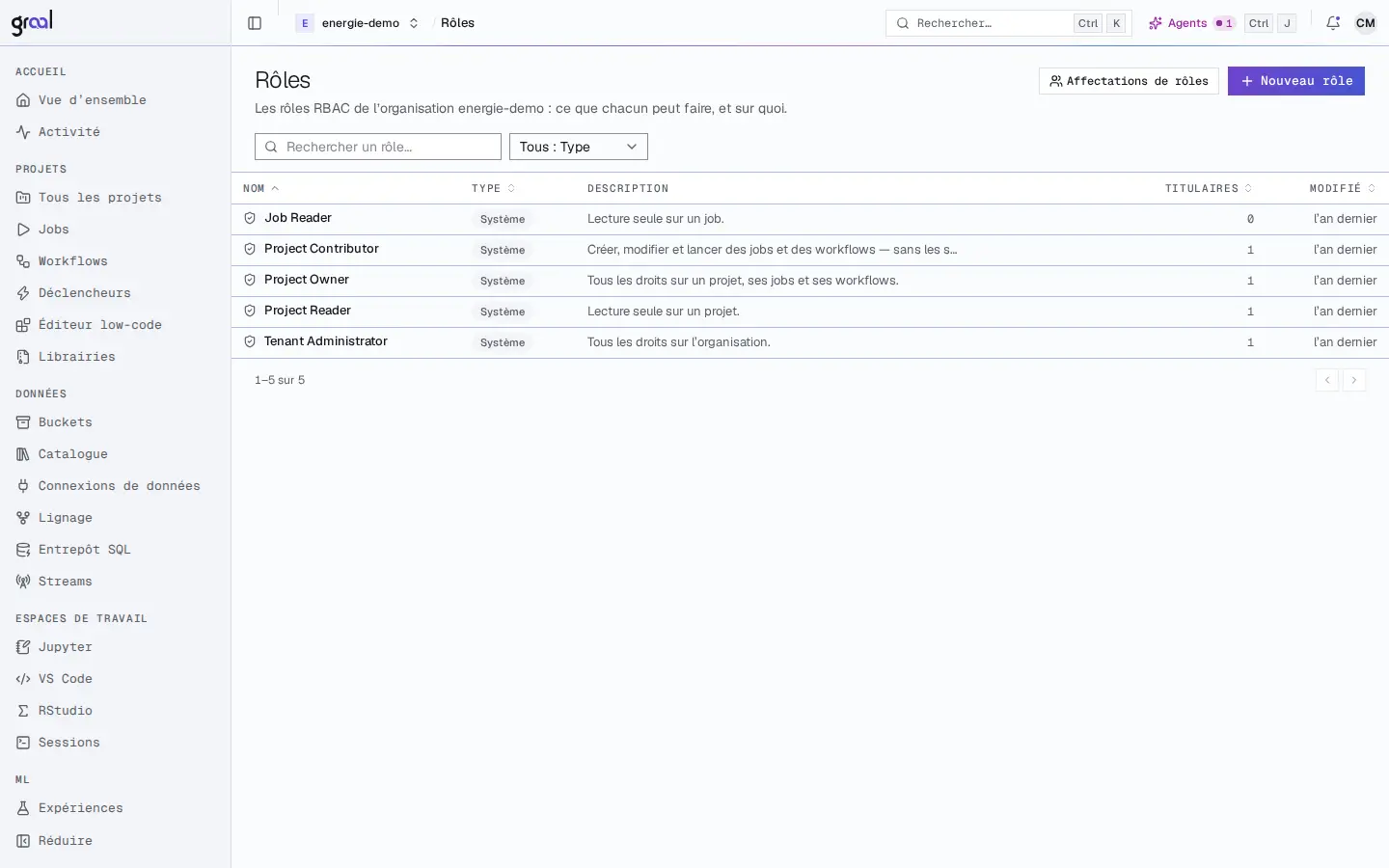1389x868 pixels.
Task: Click the shield icon beside Tenant Administrator
Action: (250, 342)
